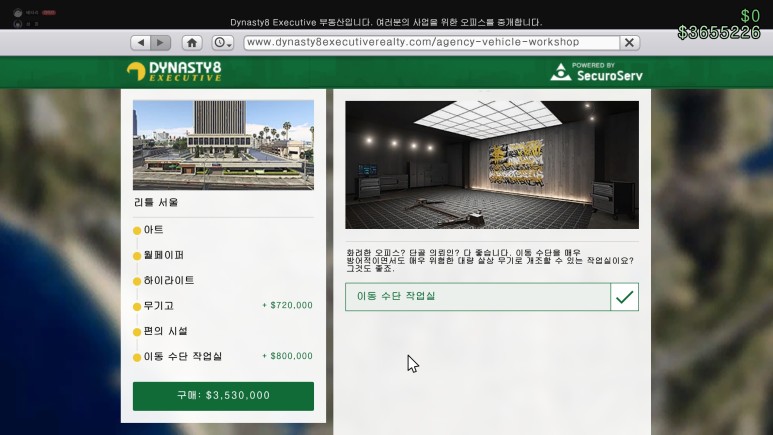The height and width of the screenshot is (435, 773).
Task: Open the Little Seoul building photo
Action: point(223,145)
